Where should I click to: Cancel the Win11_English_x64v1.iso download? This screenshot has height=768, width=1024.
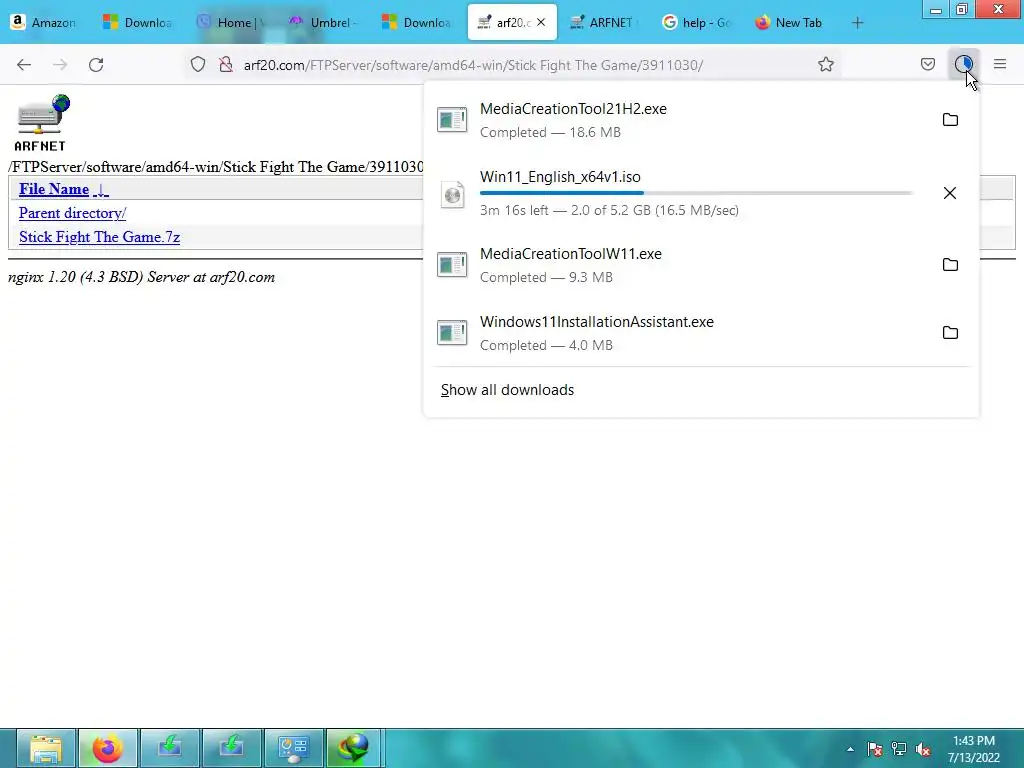click(950, 193)
